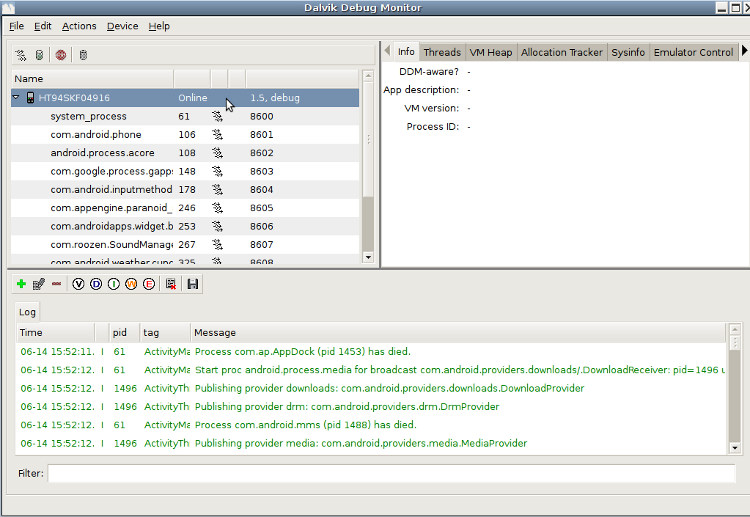The image size is (750, 517).
Task: Open the Device menu
Action: tap(122, 26)
